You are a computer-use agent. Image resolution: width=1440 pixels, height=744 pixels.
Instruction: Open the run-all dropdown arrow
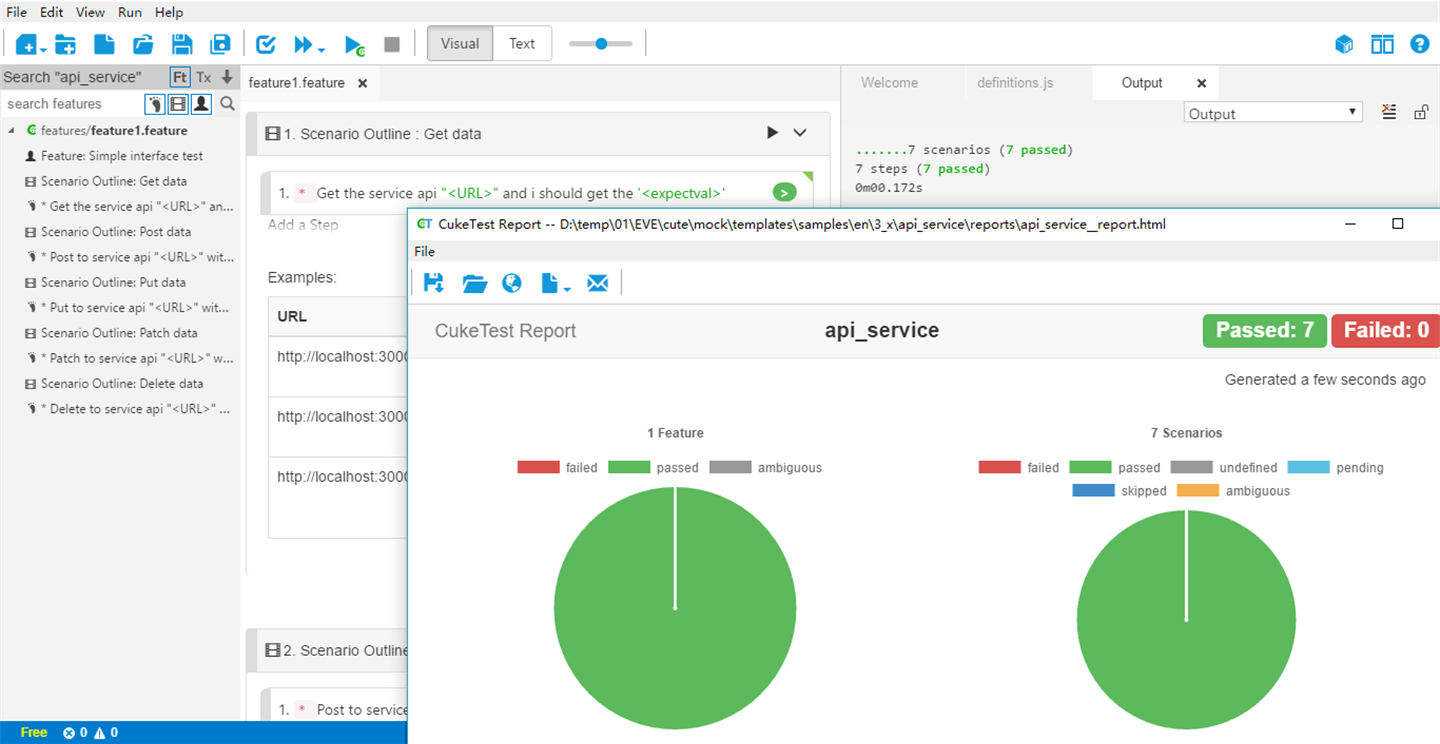(321, 47)
